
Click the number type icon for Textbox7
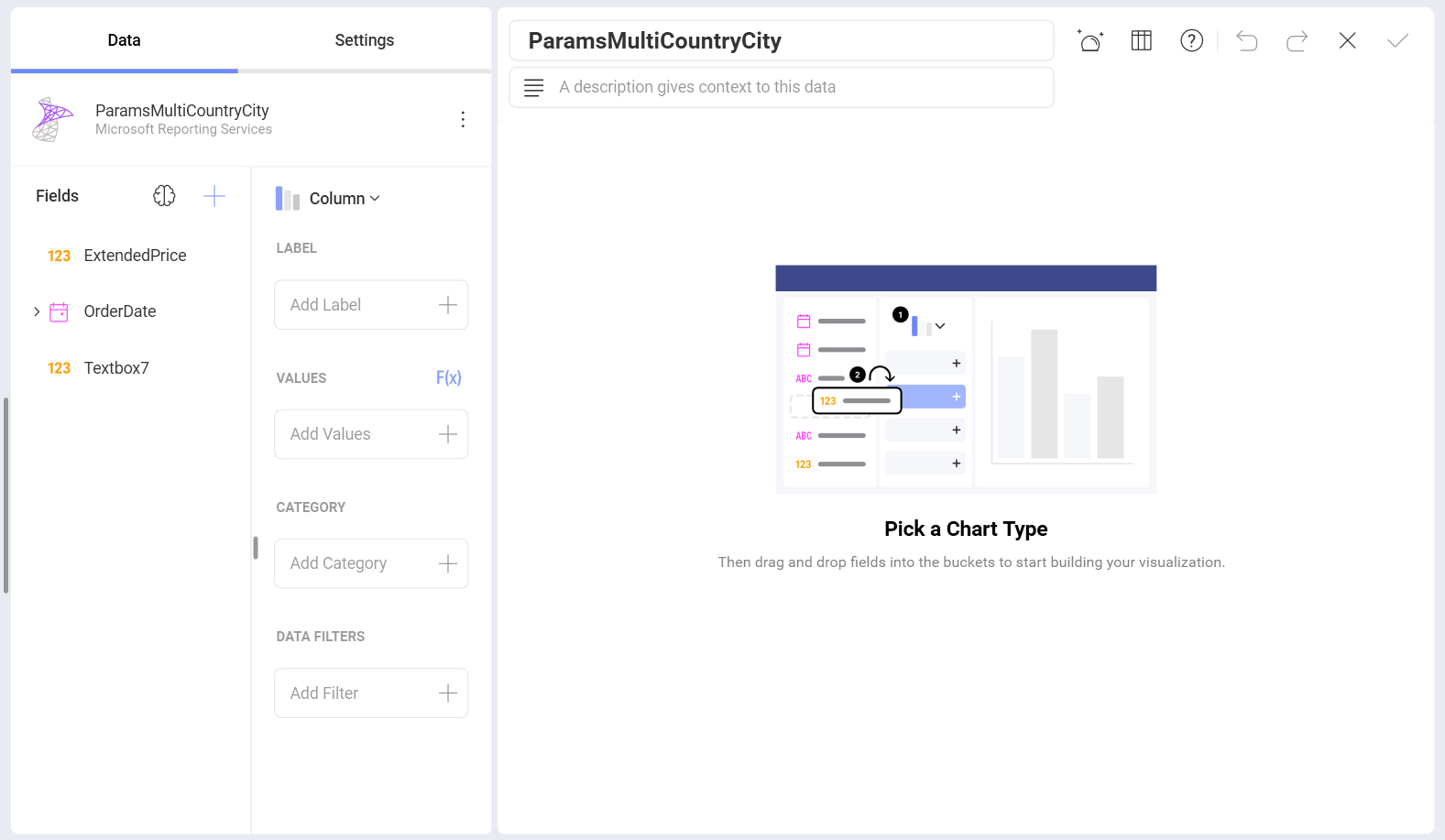59,368
